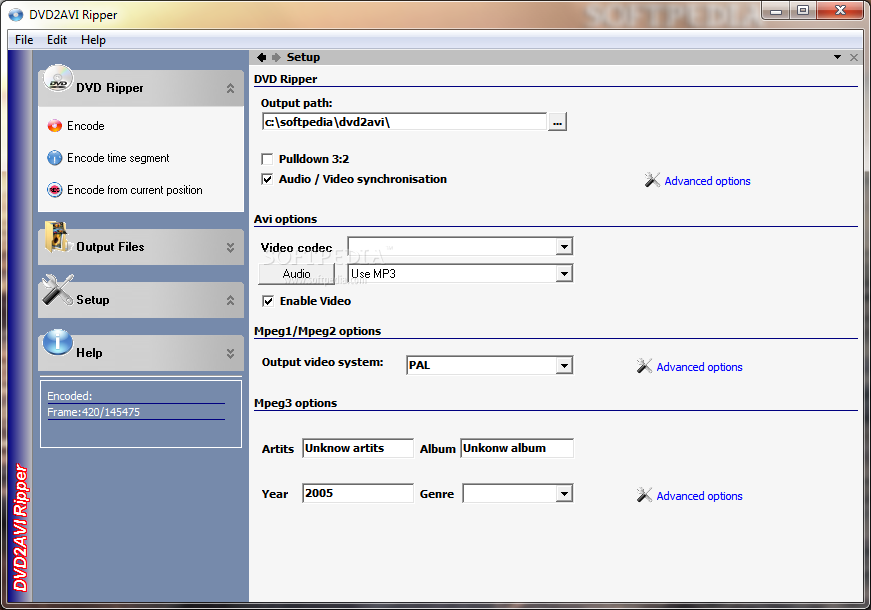Click the Audio button
This screenshot has width=871, height=610.
(x=297, y=274)
